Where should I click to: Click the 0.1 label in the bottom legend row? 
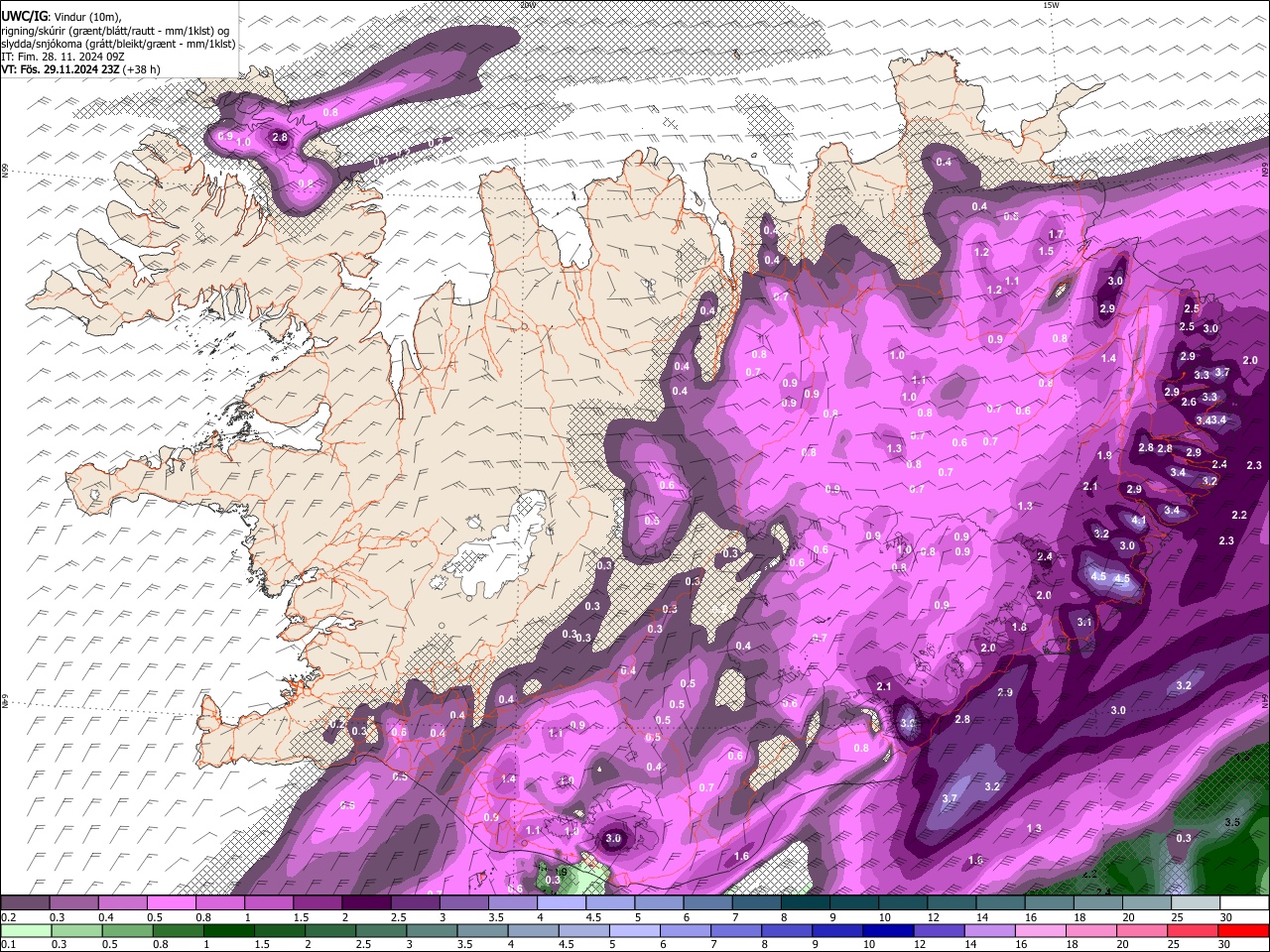pos(9,944)
